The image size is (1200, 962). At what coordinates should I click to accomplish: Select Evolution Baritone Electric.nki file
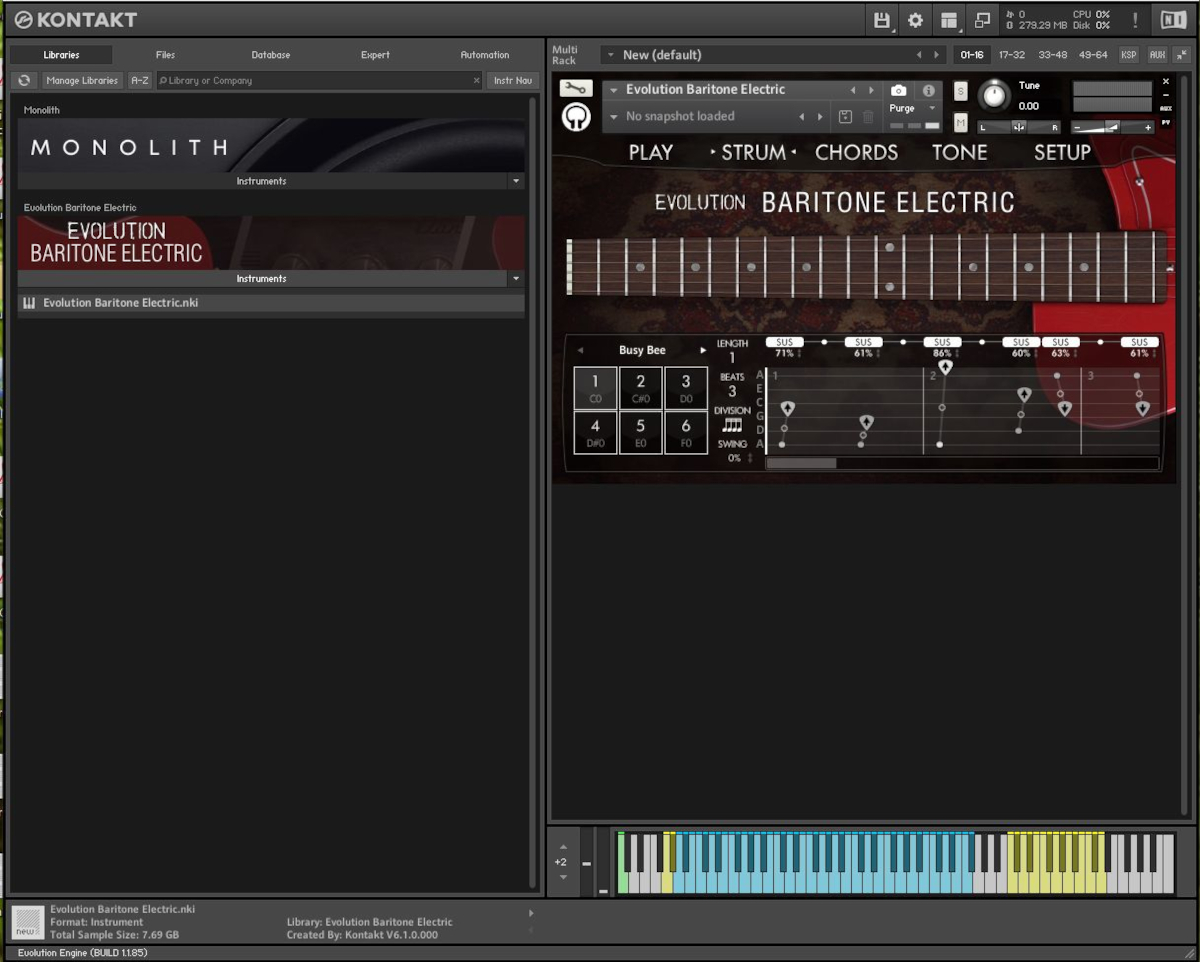(x=270, y=302)
